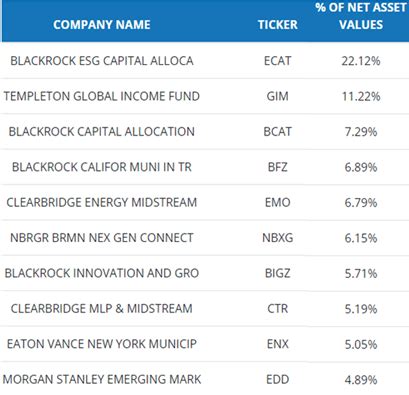Click the TICKER column header

tap(278, 25)
